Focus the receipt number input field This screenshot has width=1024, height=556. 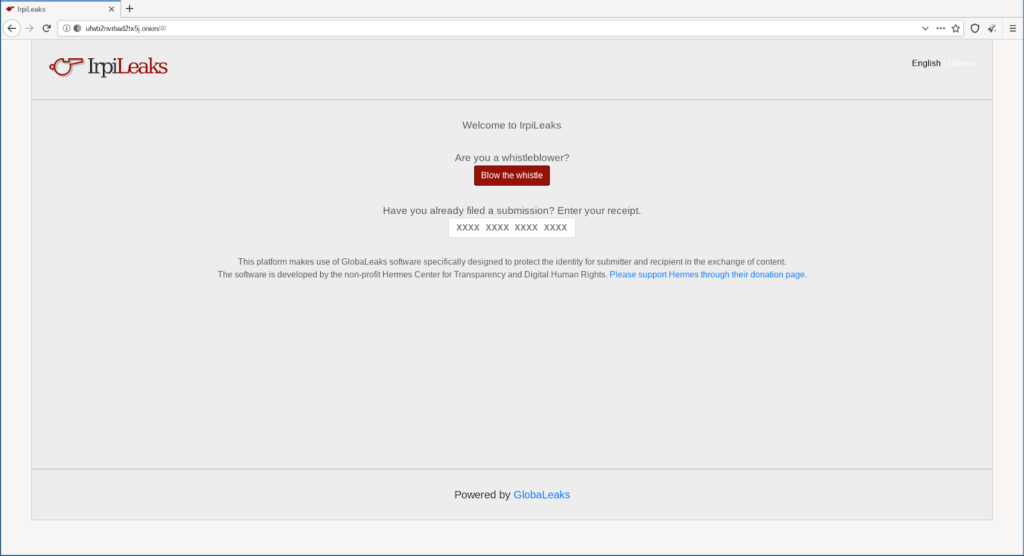511,227
